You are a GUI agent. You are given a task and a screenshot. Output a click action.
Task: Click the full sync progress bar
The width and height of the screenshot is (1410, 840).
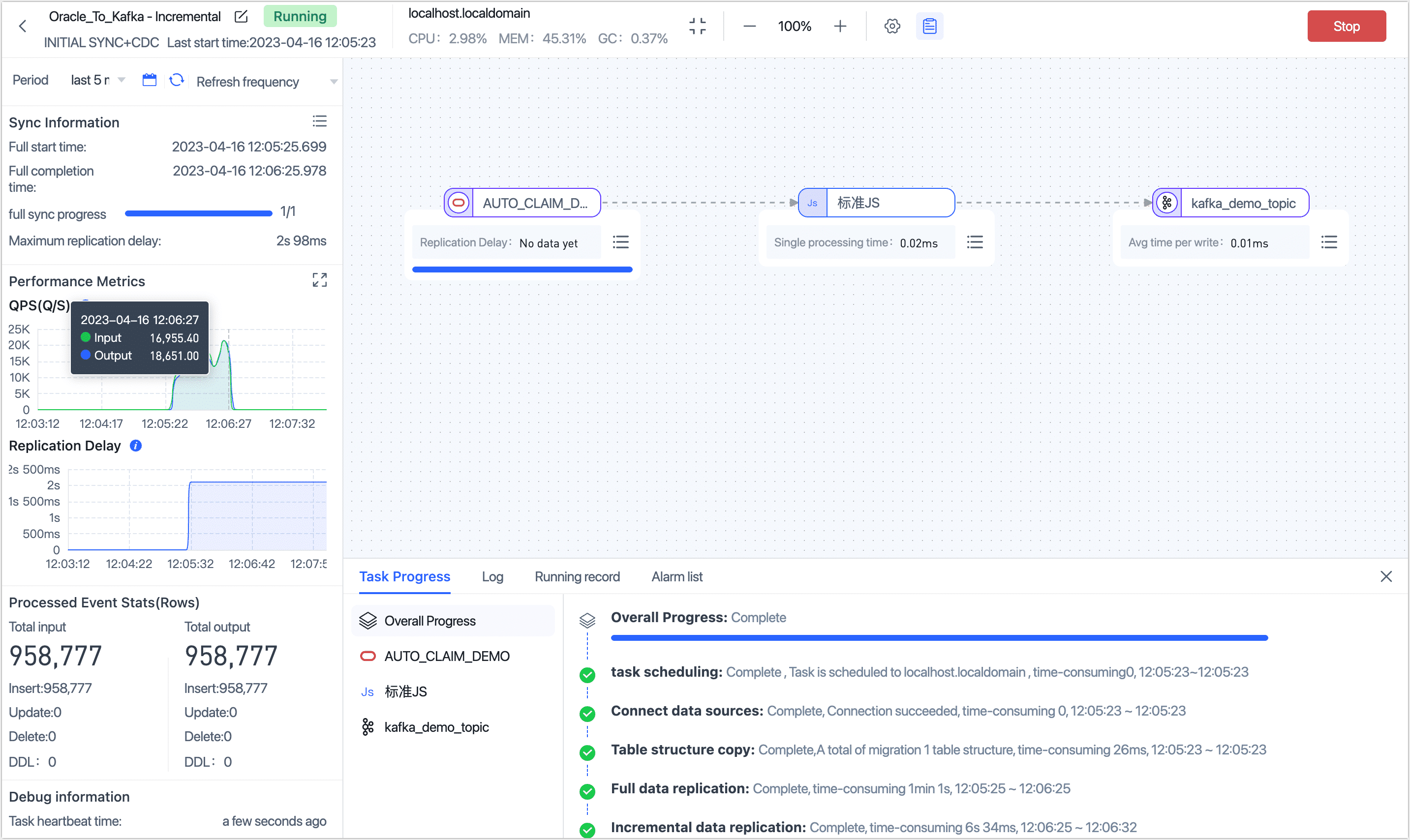pos(198,213)
